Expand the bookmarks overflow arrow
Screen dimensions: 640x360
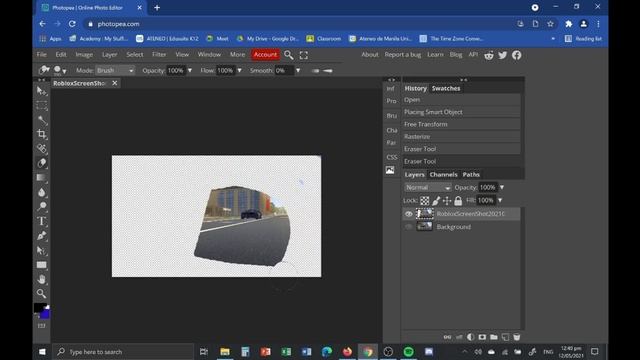553,39
